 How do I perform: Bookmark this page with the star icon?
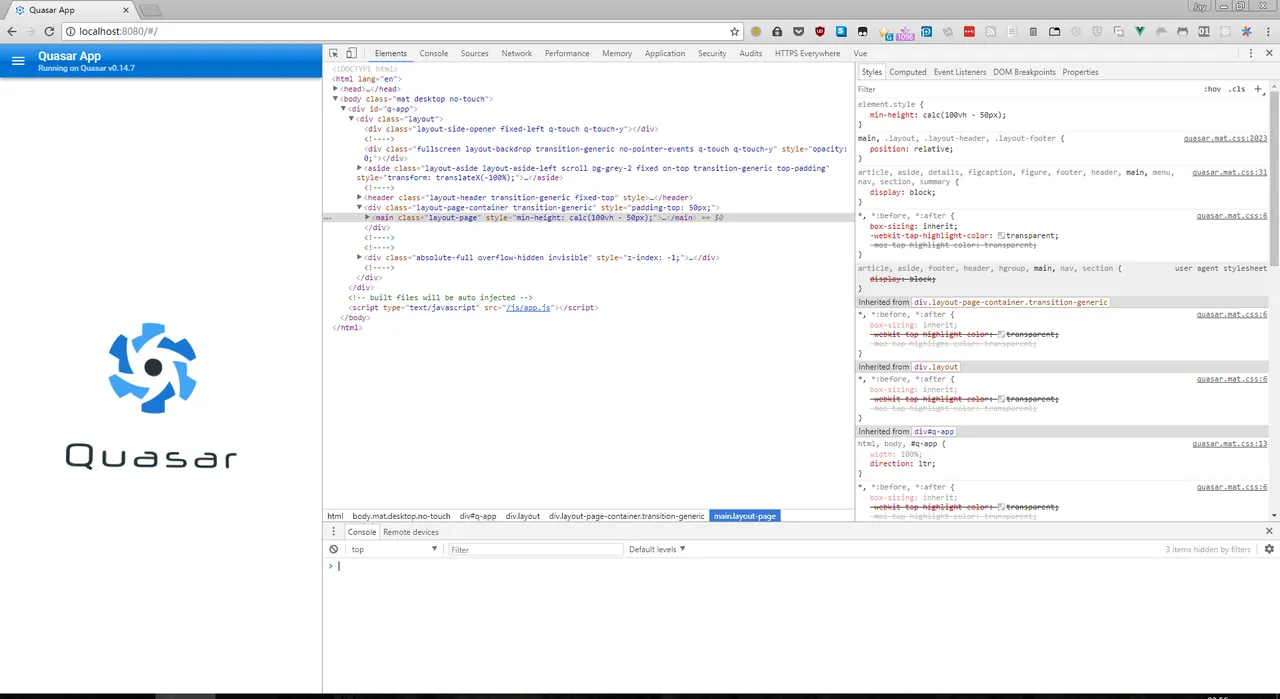tap(734, 32)
